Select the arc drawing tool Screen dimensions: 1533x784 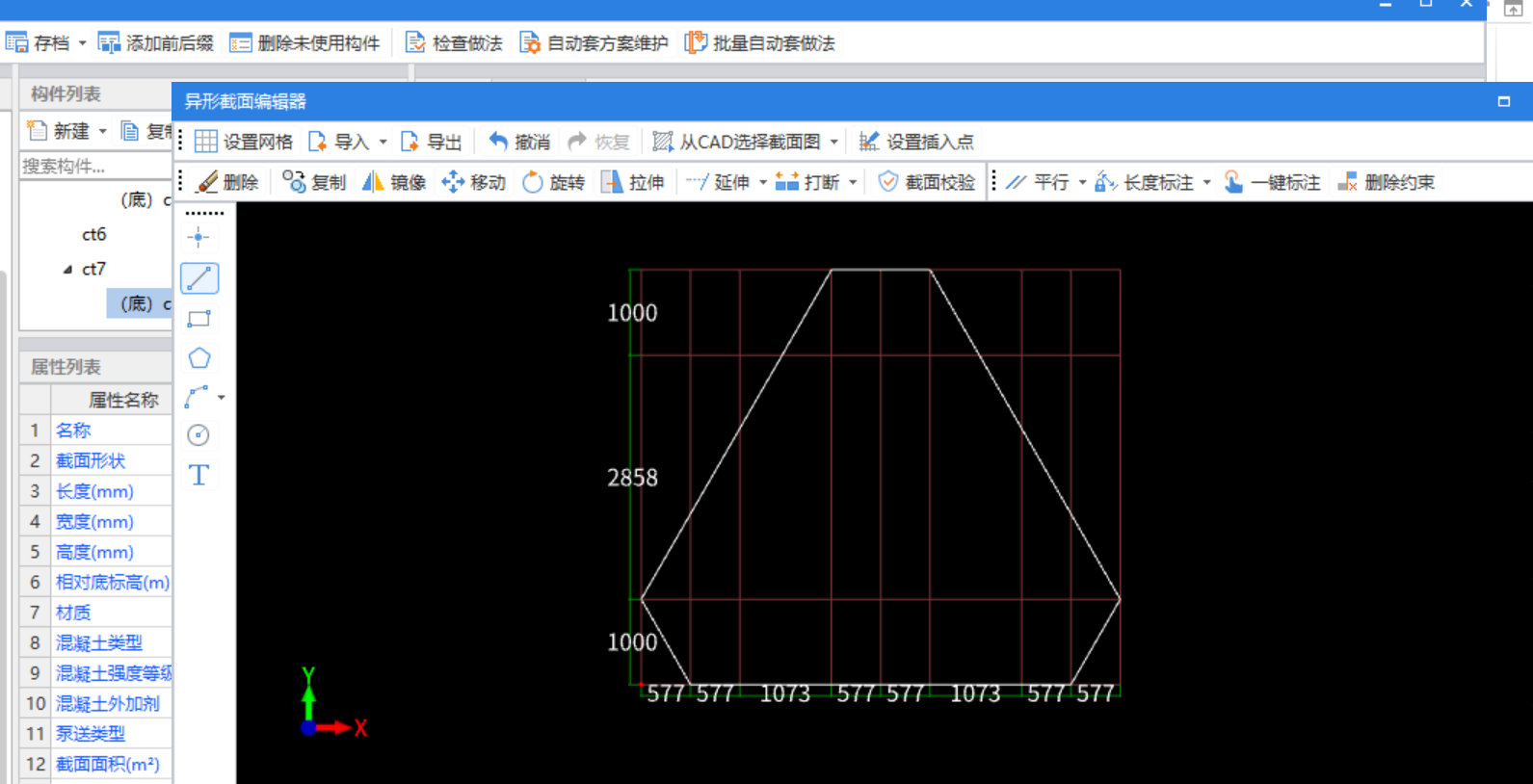click(197, 397)
